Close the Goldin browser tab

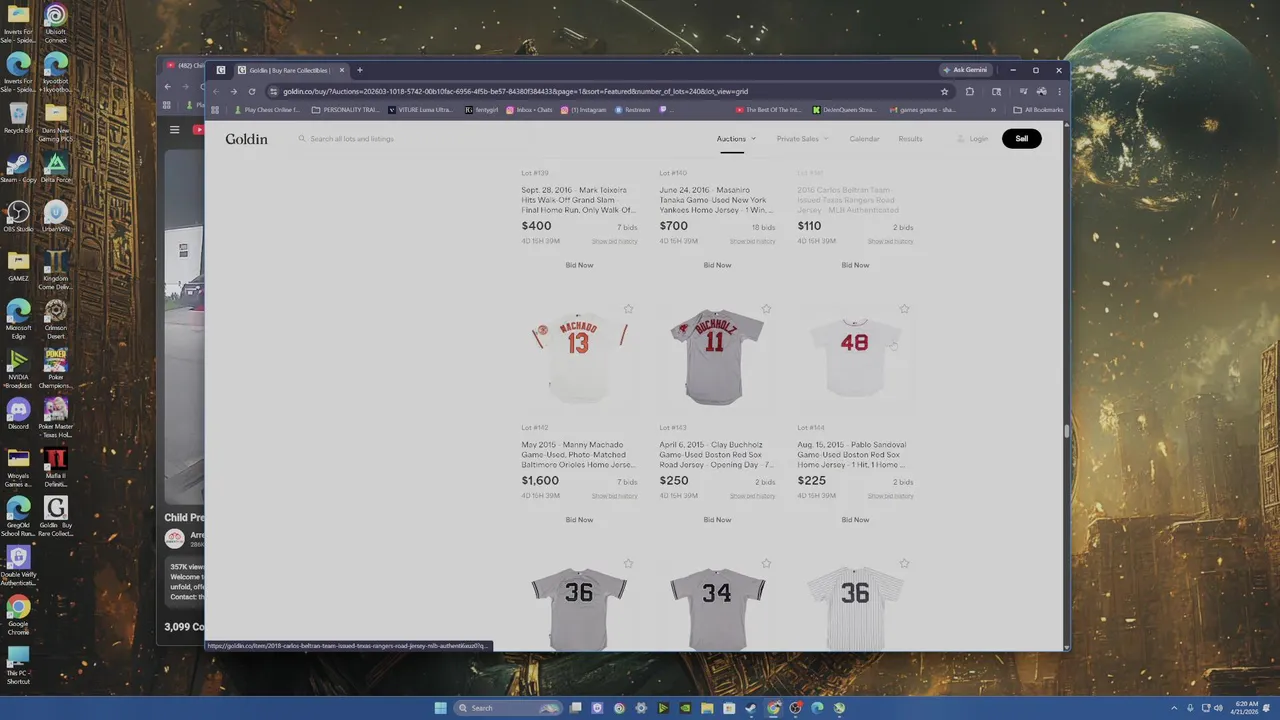[341, 70]
